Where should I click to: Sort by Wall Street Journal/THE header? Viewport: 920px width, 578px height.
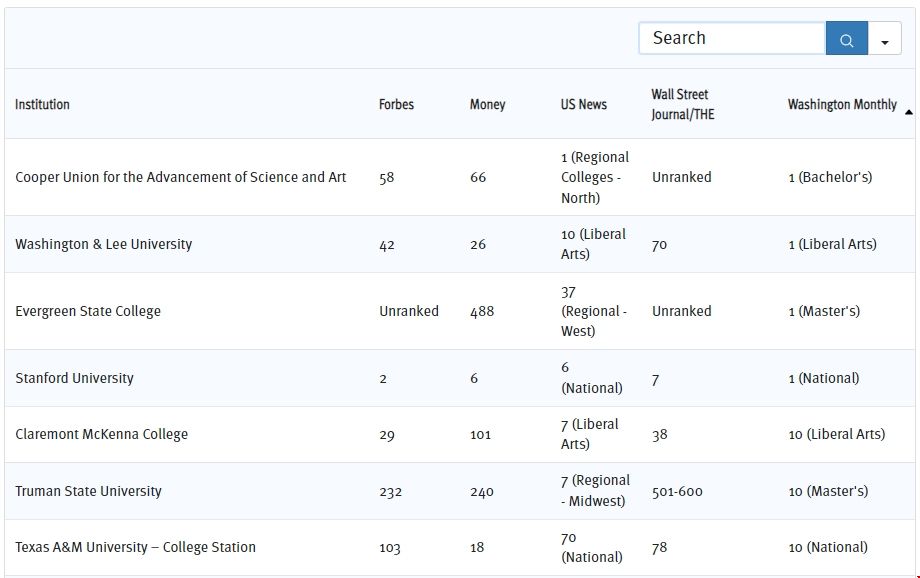coord(683,104)
